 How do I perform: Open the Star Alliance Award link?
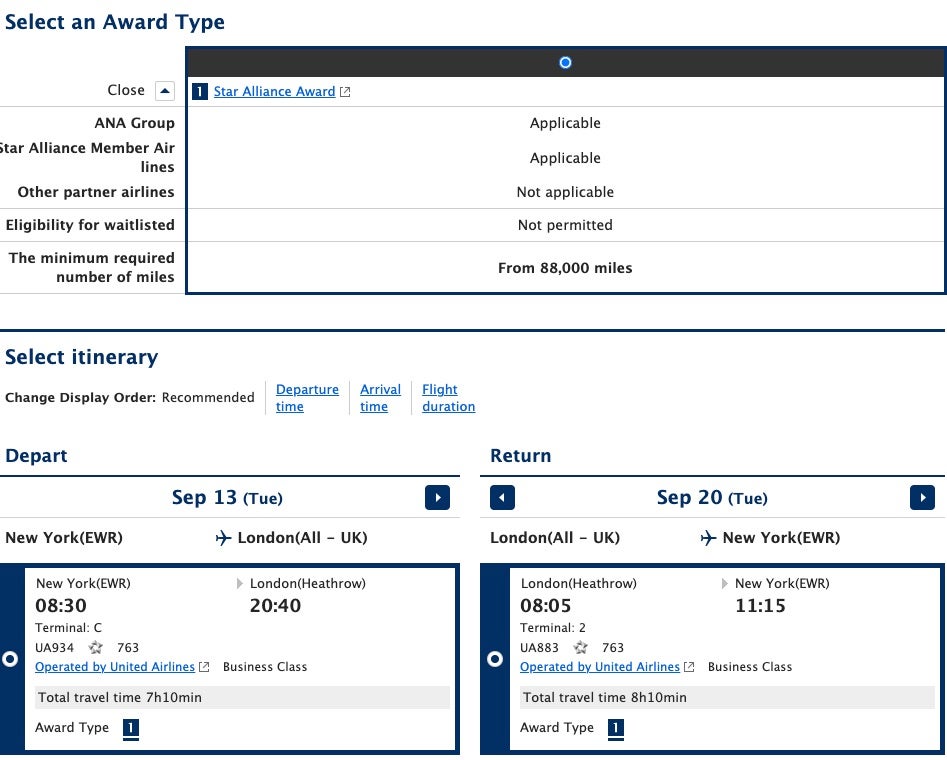pos(274,91)
